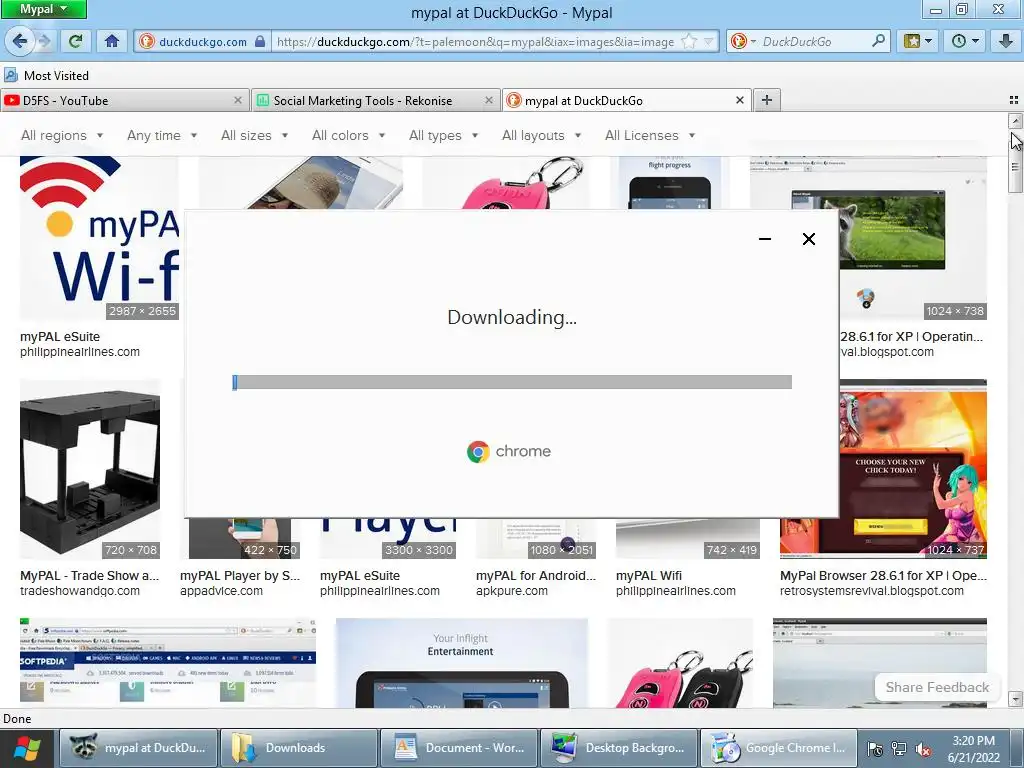Close the Social Marketing Tools tab
The width and height of the screenshot is (1024, 768).
488,100
